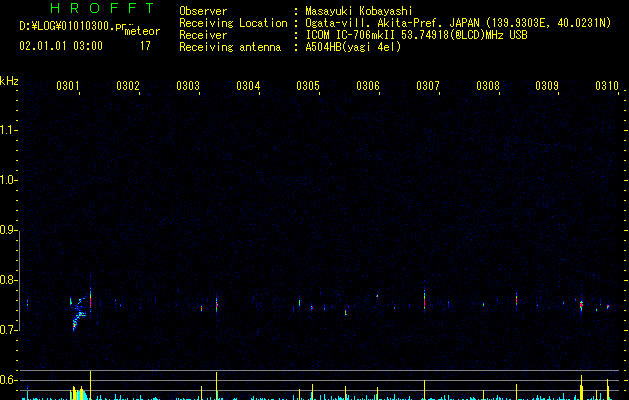The width and height of the screenshot is (629, 400).
Task: Click the 1.1 kHz frequency tick label
Action: click(7, 130)
